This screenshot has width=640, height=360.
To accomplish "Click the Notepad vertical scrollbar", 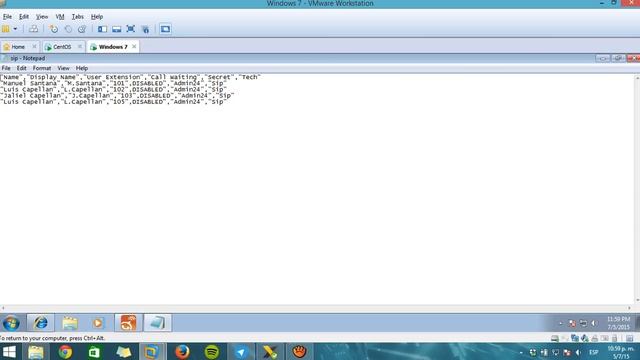I will coord(637,189).
